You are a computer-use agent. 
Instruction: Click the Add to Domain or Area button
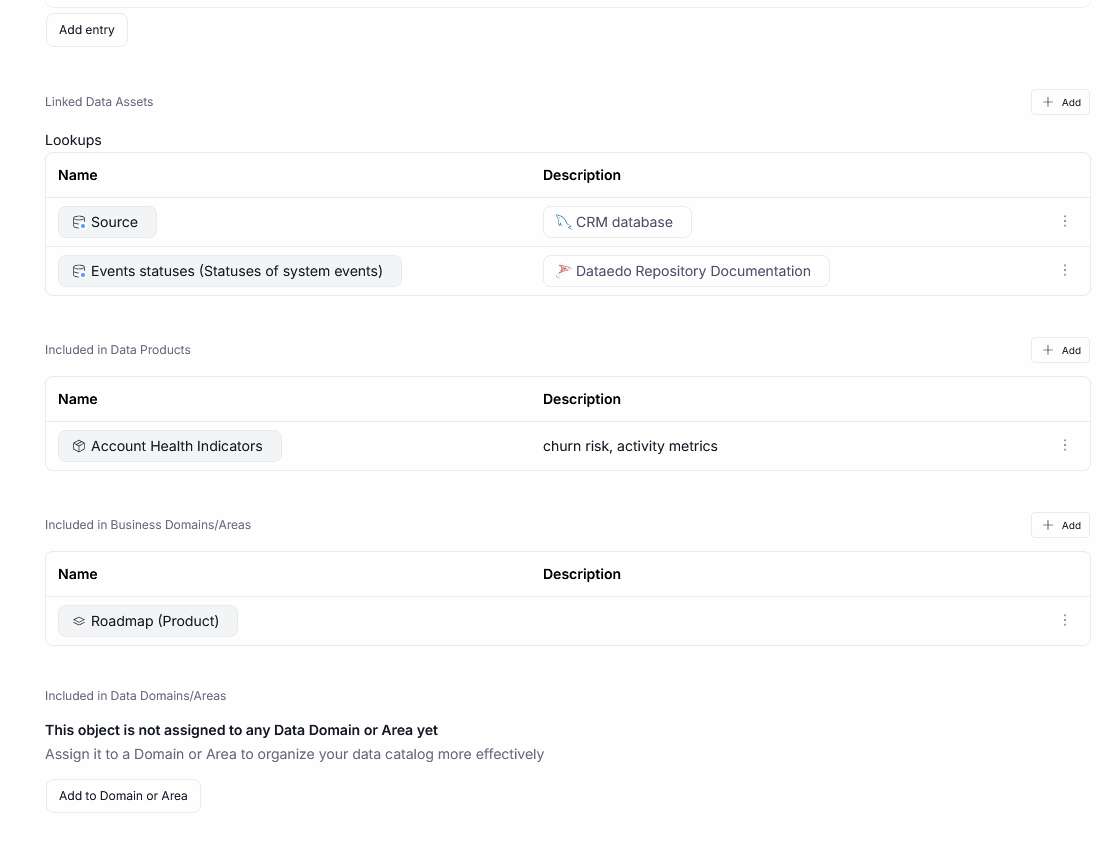(x=123, y=796)
